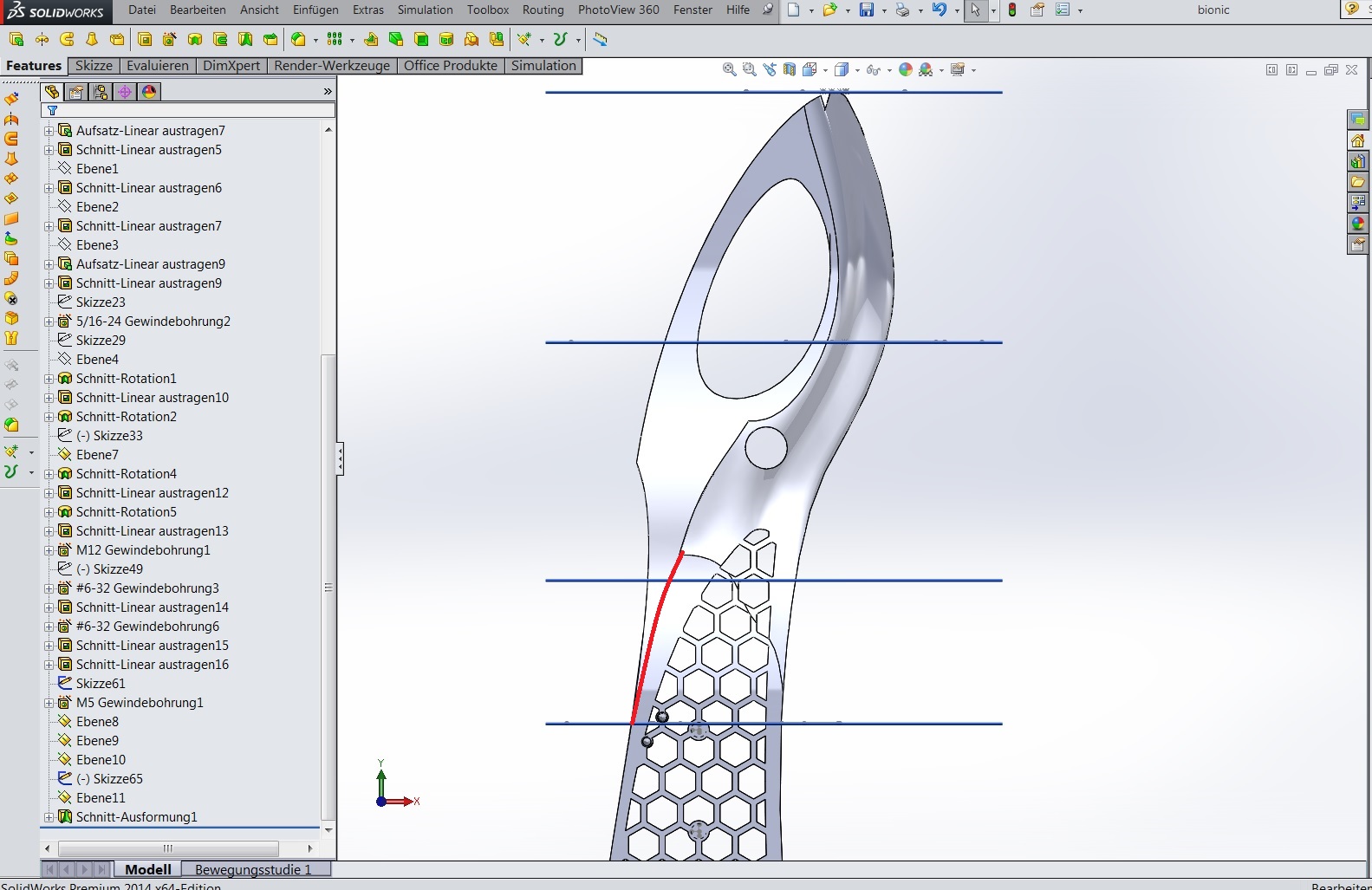Click the Rebuild traffic light icon
This screenshot has height=890, width=1372.
(1012, 10)
